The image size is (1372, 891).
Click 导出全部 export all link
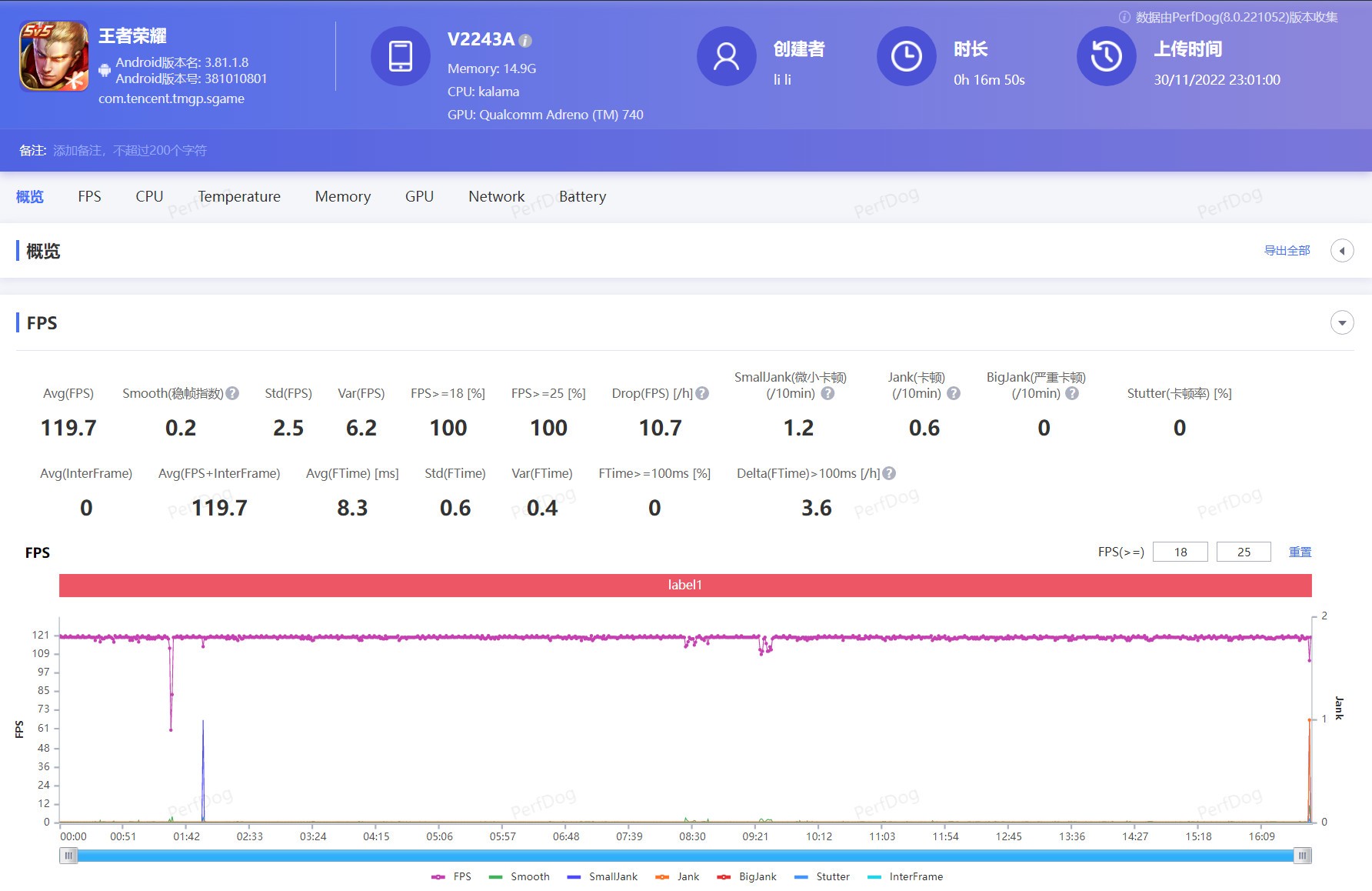coord(1287,251)
